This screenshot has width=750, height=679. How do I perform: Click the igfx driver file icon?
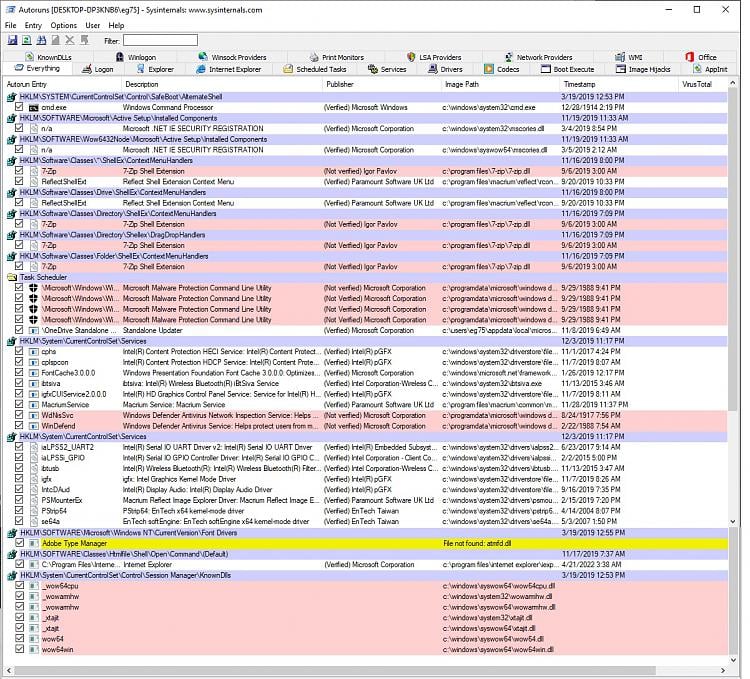point(33,479)
